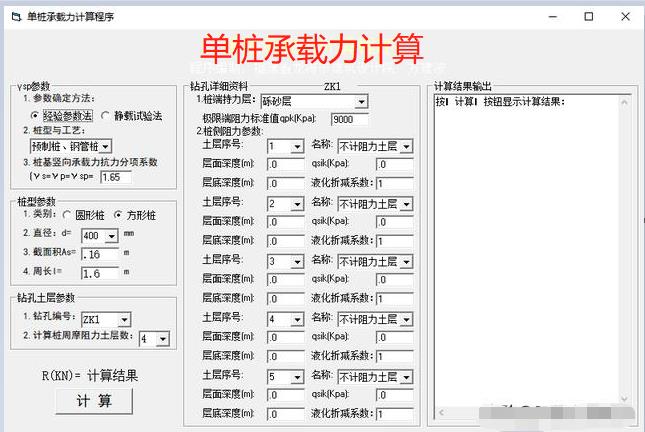Click the 1.65 resistance coefficient field
Image resolution: width=645 pixels, height=432 pixels.
pos(115,177)
